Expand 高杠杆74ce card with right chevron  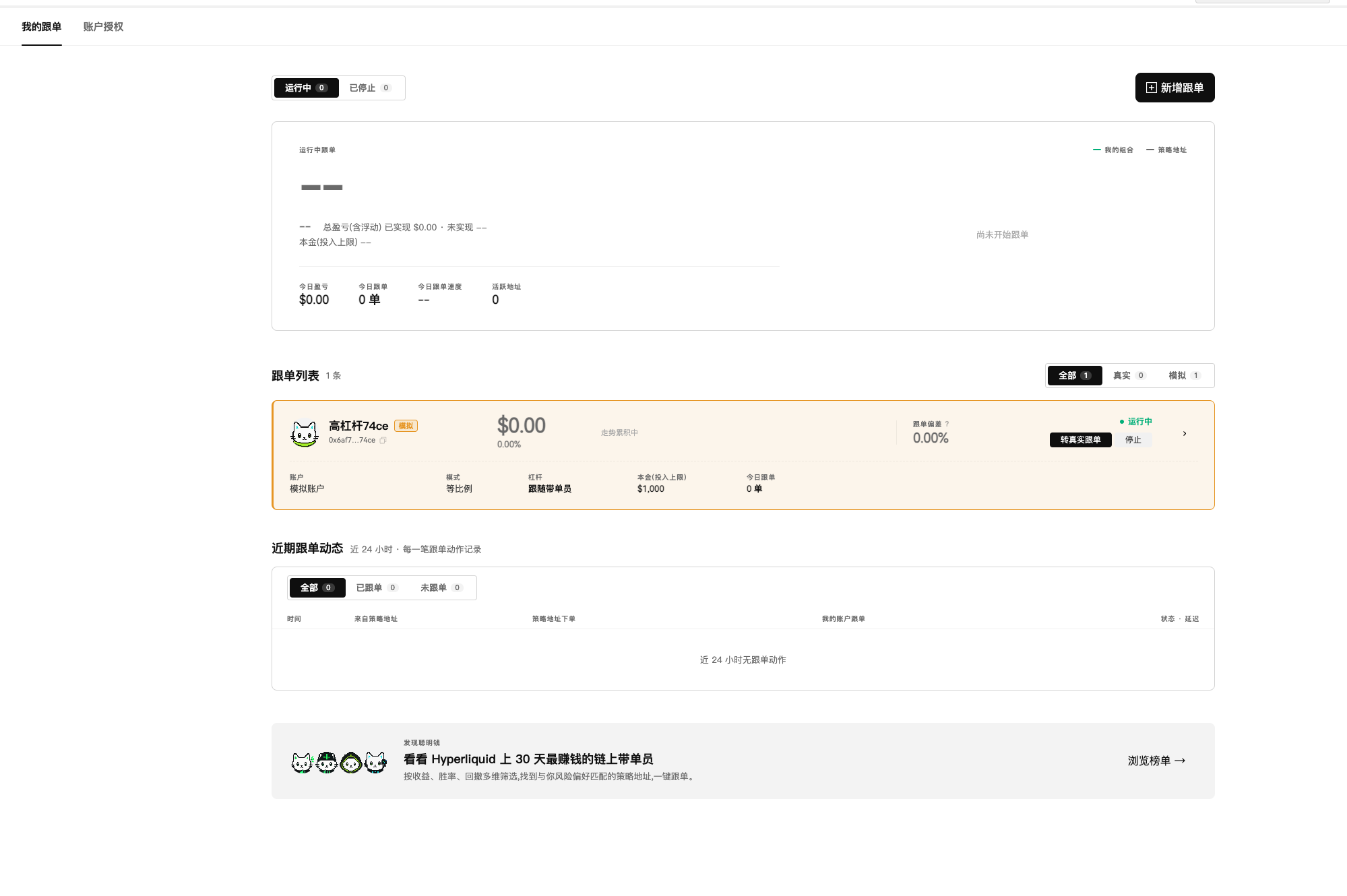[1185, 433]
